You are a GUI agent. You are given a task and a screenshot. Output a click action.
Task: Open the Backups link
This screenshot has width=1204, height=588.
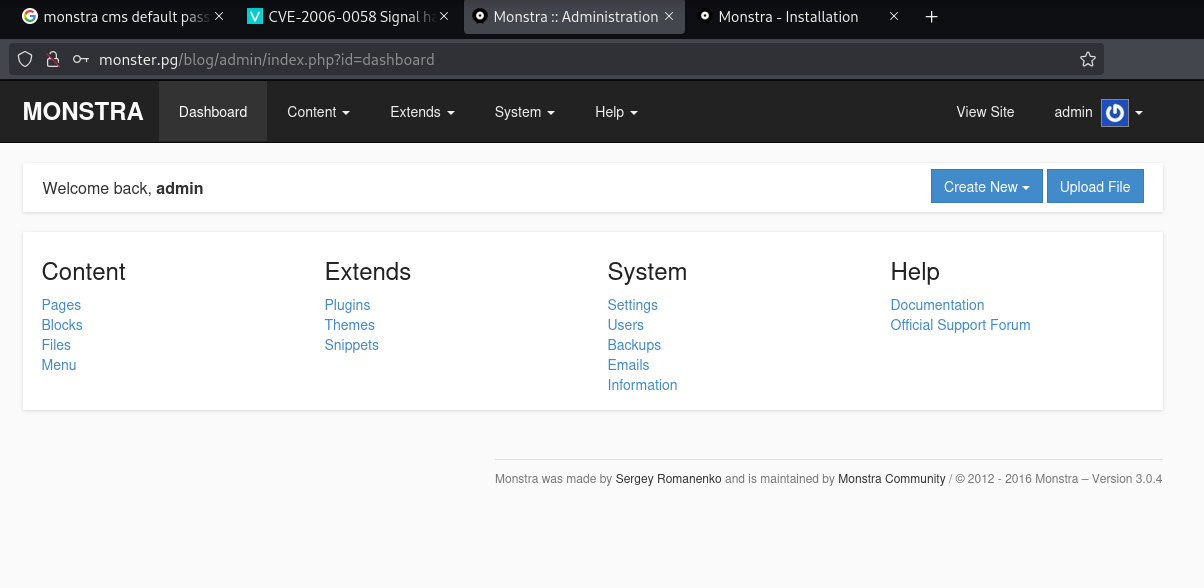(x=634, y=345)
